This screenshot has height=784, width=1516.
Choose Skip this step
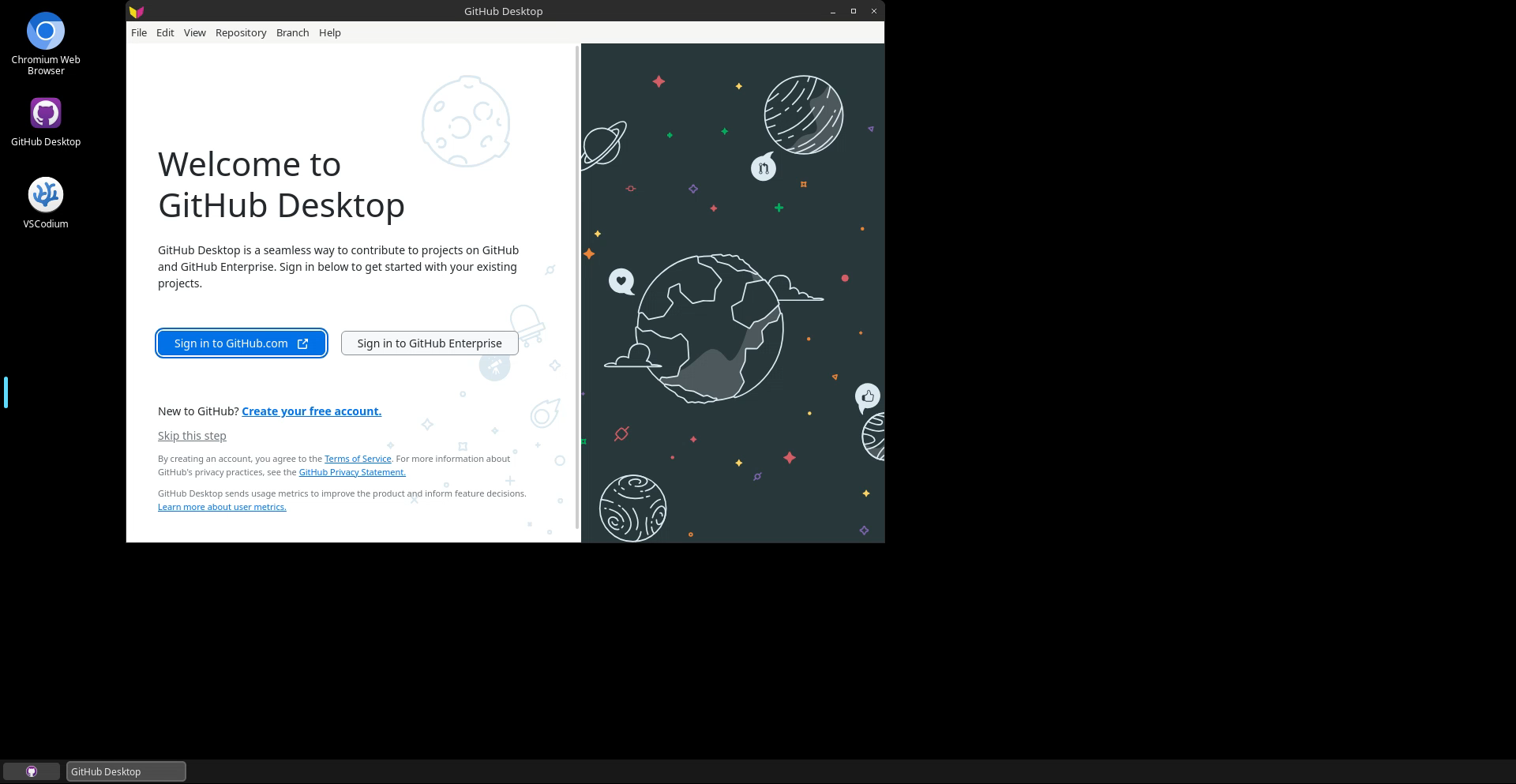192,436
